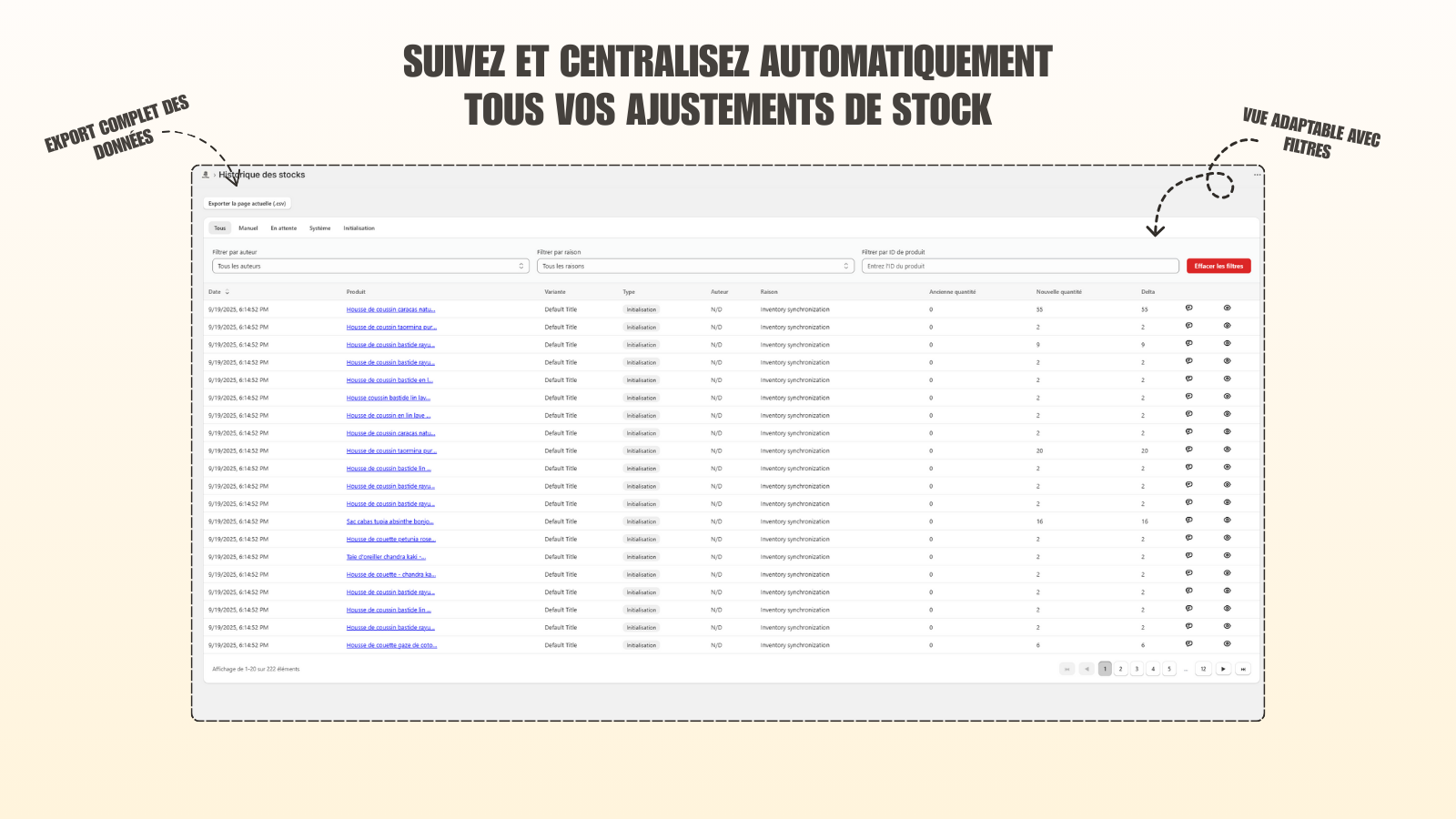1456x819 pixels.
Task: Go to page 12 in the pagination control
Action: 1203,669
